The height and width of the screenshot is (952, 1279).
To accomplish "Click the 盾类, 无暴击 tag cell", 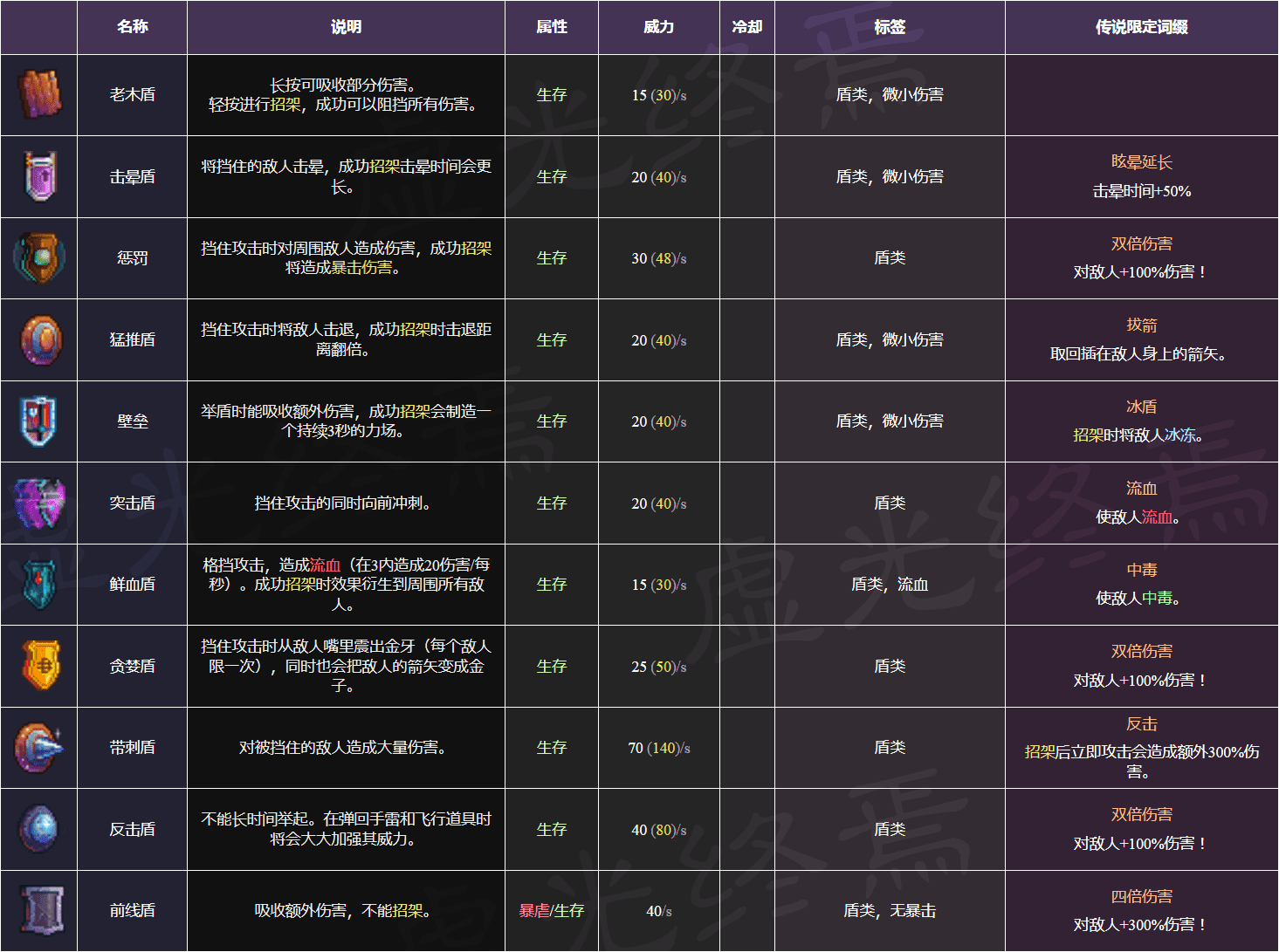I will [890, 911].
